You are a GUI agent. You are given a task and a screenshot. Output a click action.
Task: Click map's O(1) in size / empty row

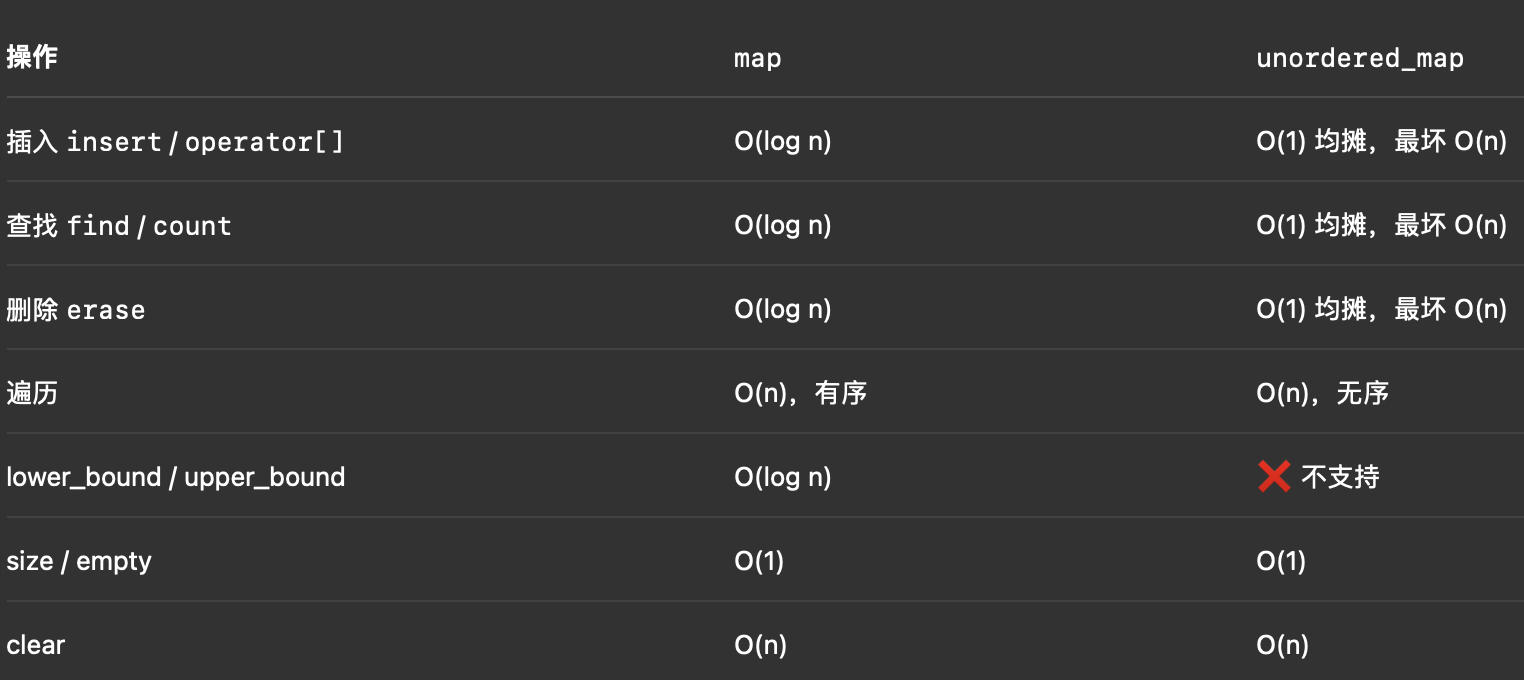[759, 561]
